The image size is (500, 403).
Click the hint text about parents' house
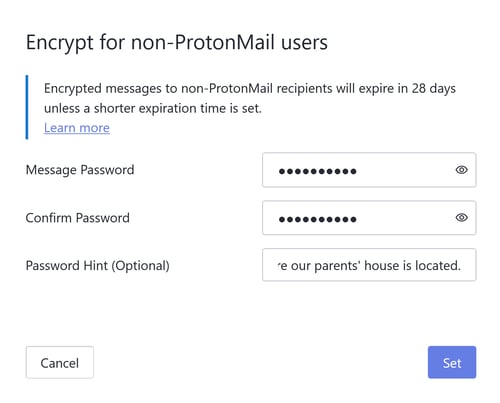pyautogui.click(x=369, y=266)
